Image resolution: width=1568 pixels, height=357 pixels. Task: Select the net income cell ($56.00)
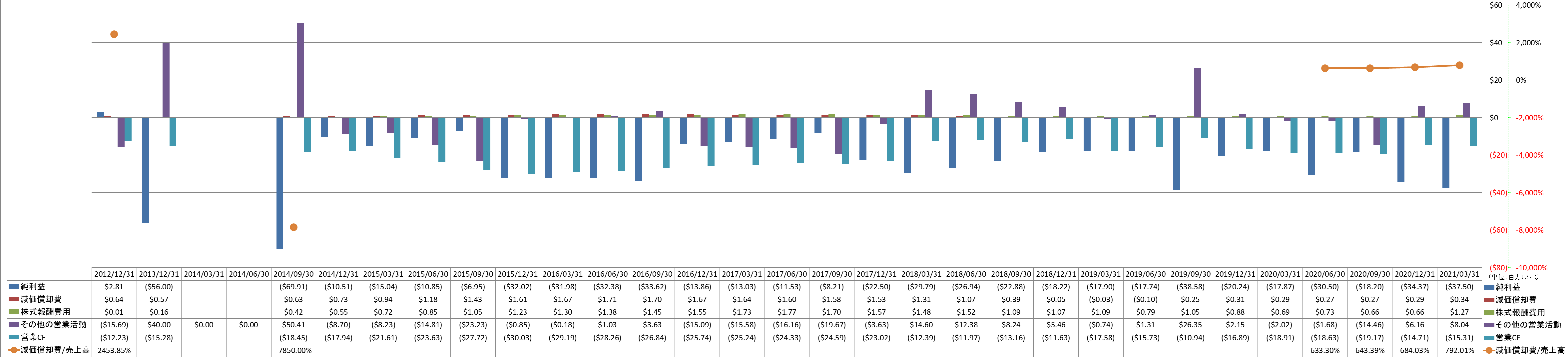(159, 286)
